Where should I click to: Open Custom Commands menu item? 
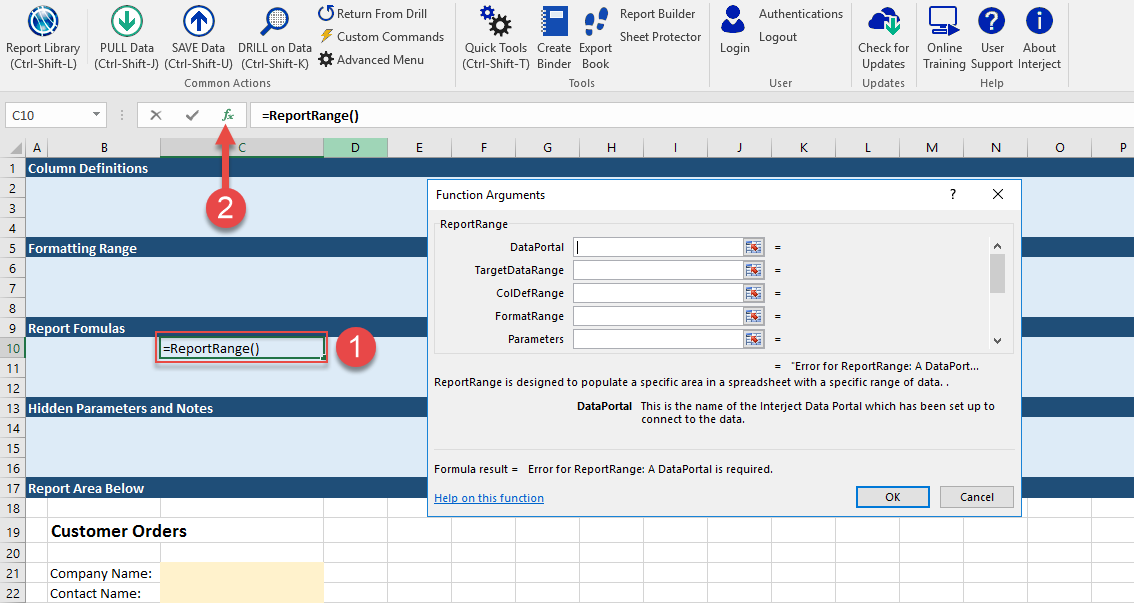(x=382, y=36)
